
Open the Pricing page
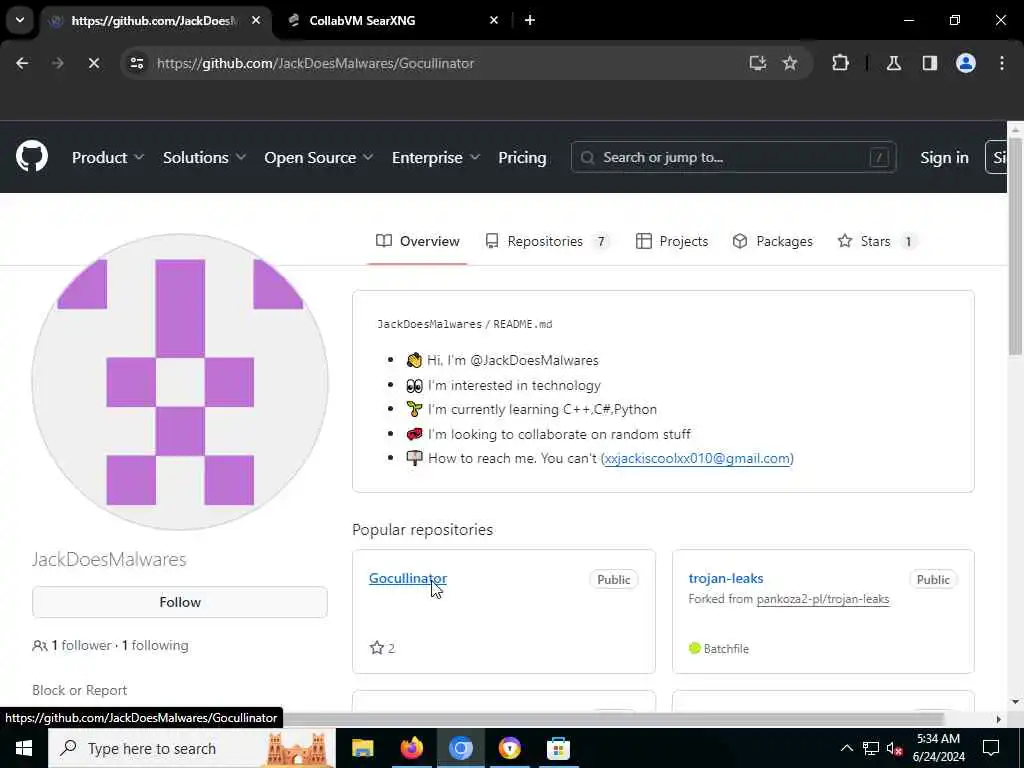522,157
